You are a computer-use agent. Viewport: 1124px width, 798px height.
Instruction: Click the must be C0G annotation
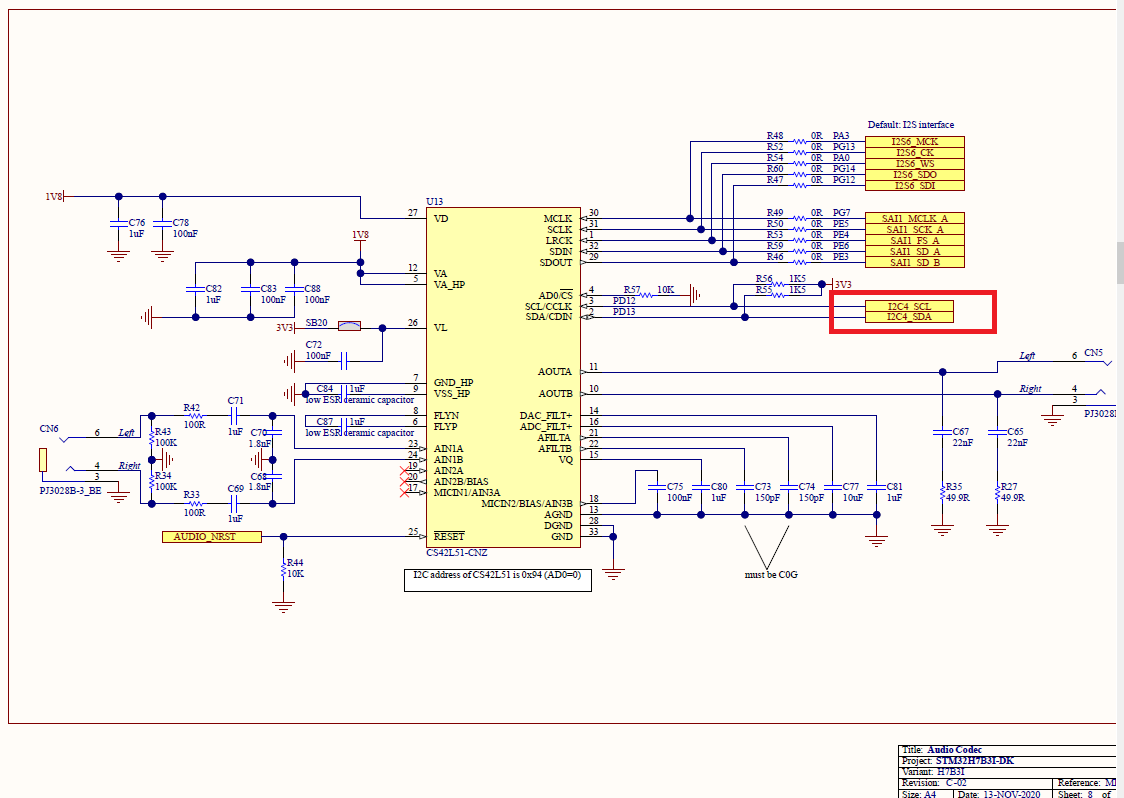coord(772,574)
